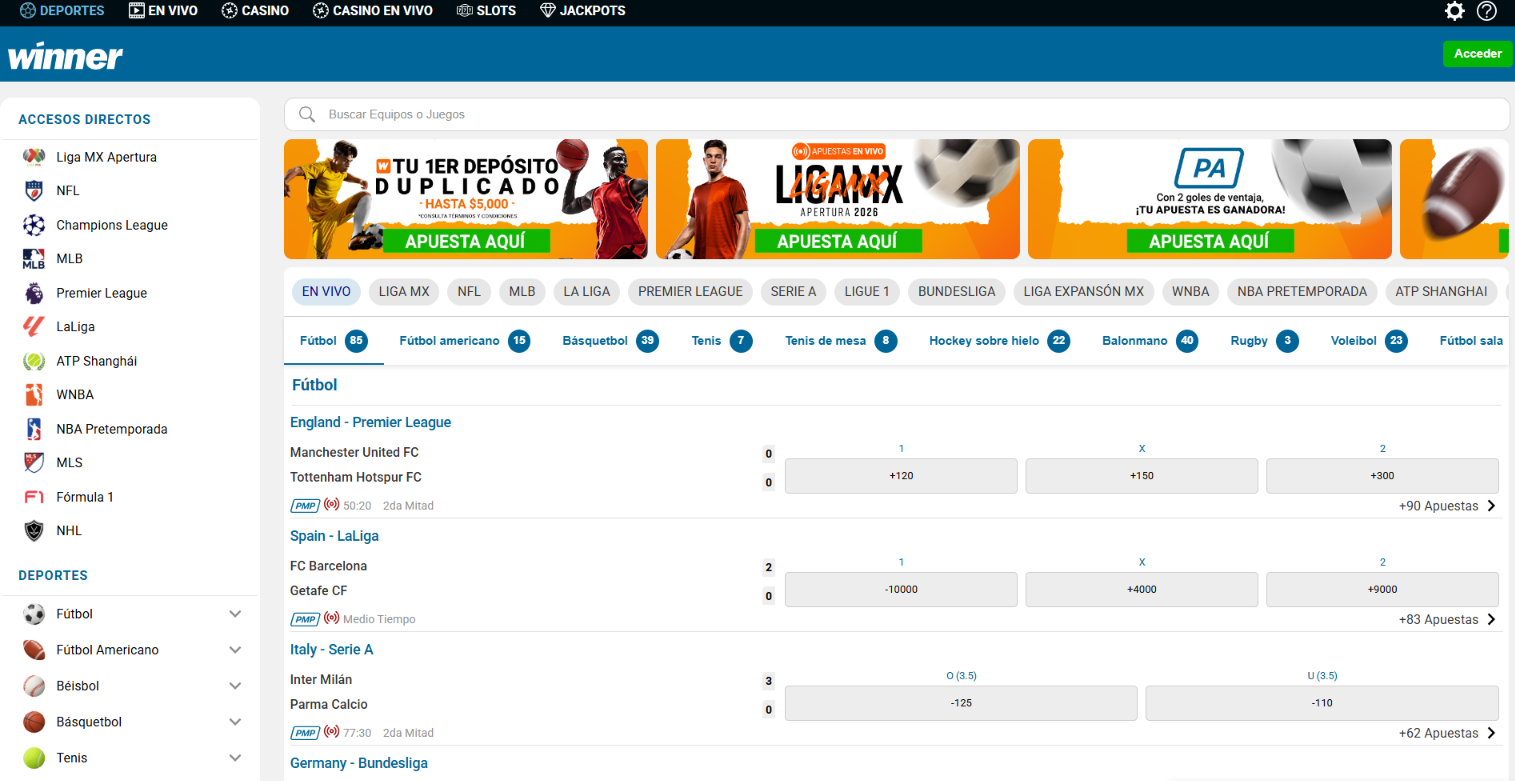Click the NBA Pretemporada logo icon
This screenshot has width=1515, height=781.
pos(35,429)
